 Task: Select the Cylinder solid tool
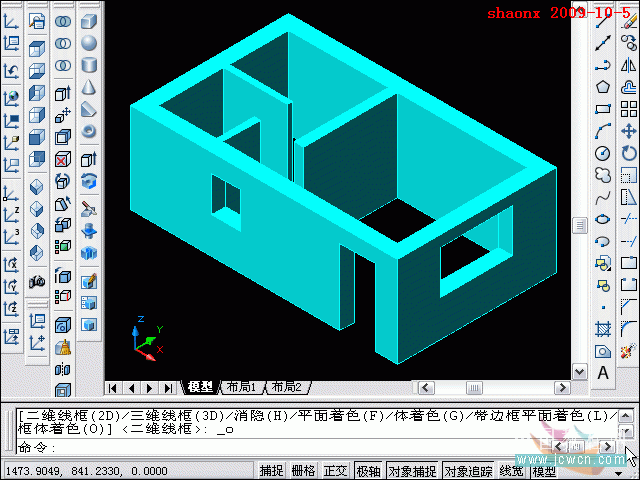pyautogui.click(x=89, y=64)
